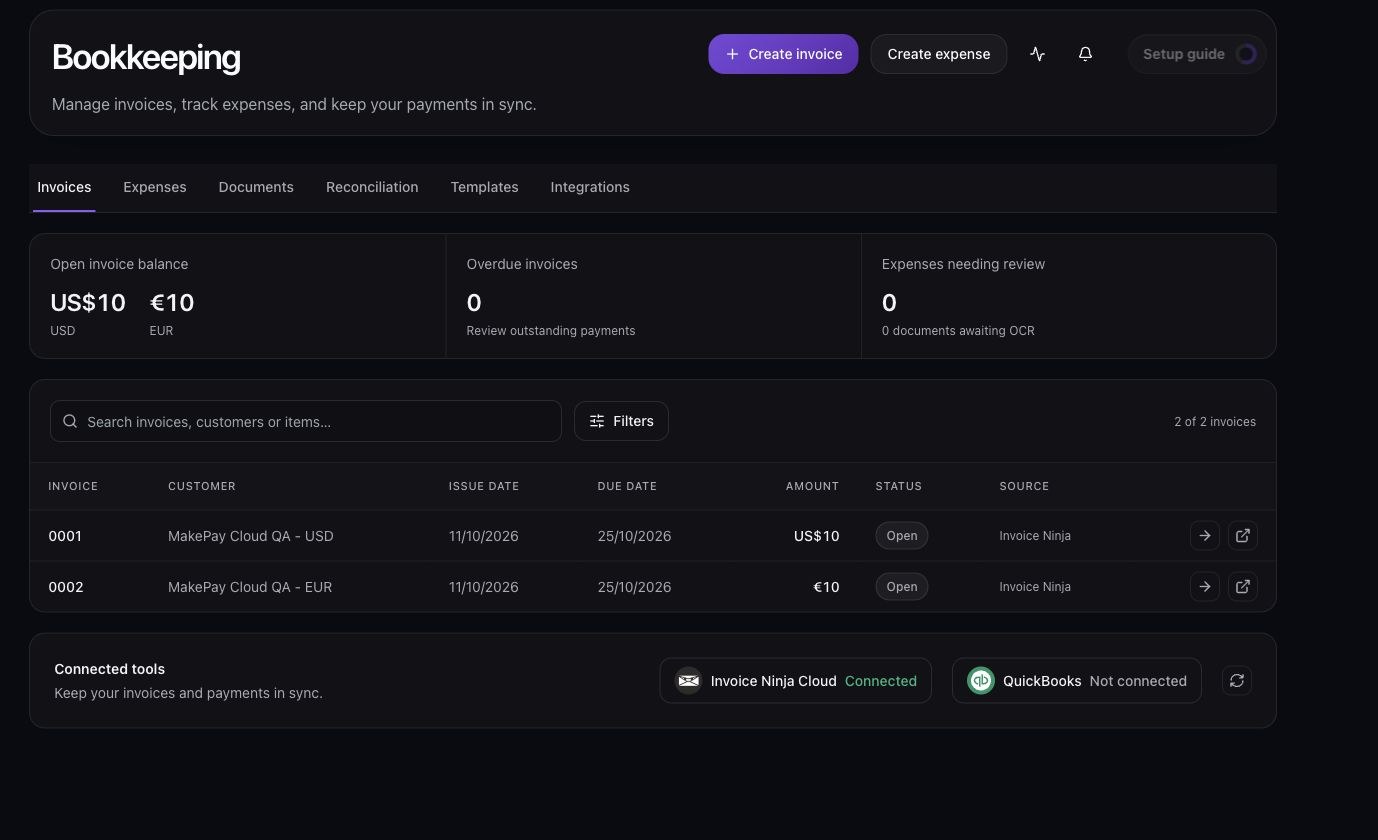The image size is (1378, 840).
Task: Open the Templates tab
Action: click(484, 187)
